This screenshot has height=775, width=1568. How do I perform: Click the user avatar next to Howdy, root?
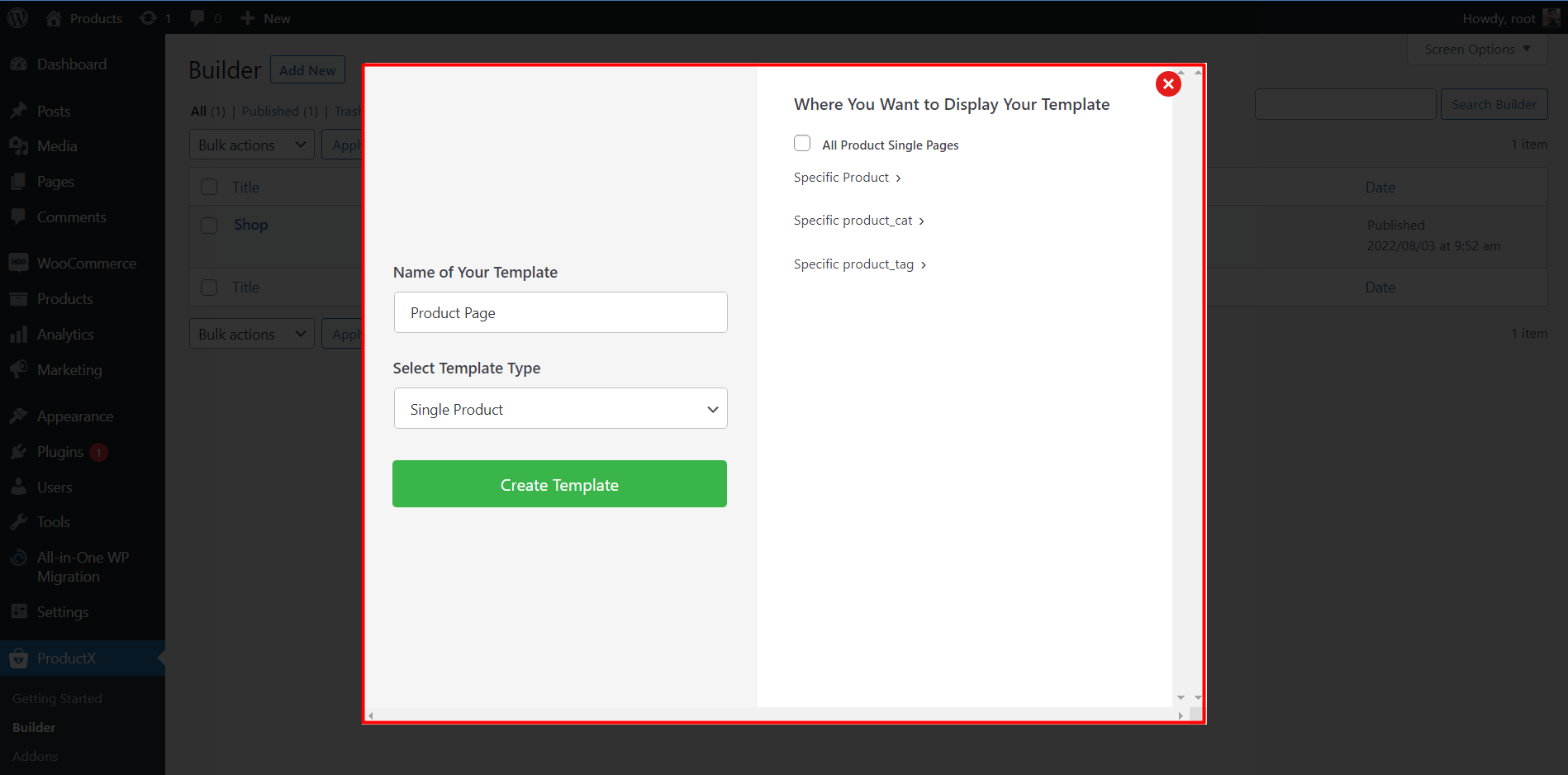pos(1551,18)
